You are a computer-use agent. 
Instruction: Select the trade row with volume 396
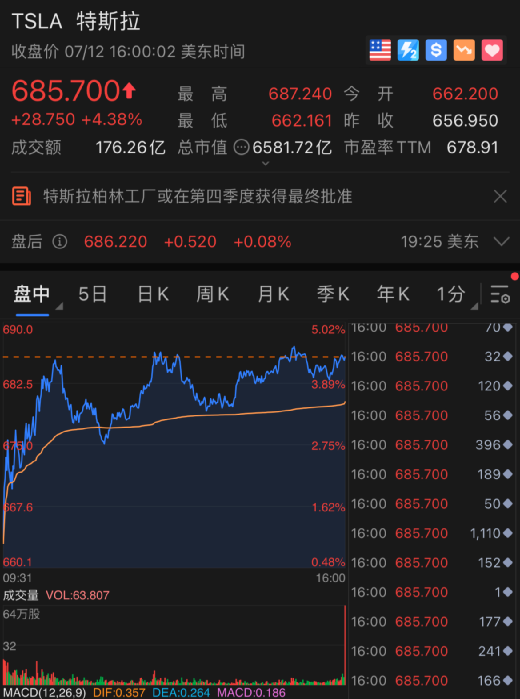[432, 445]
